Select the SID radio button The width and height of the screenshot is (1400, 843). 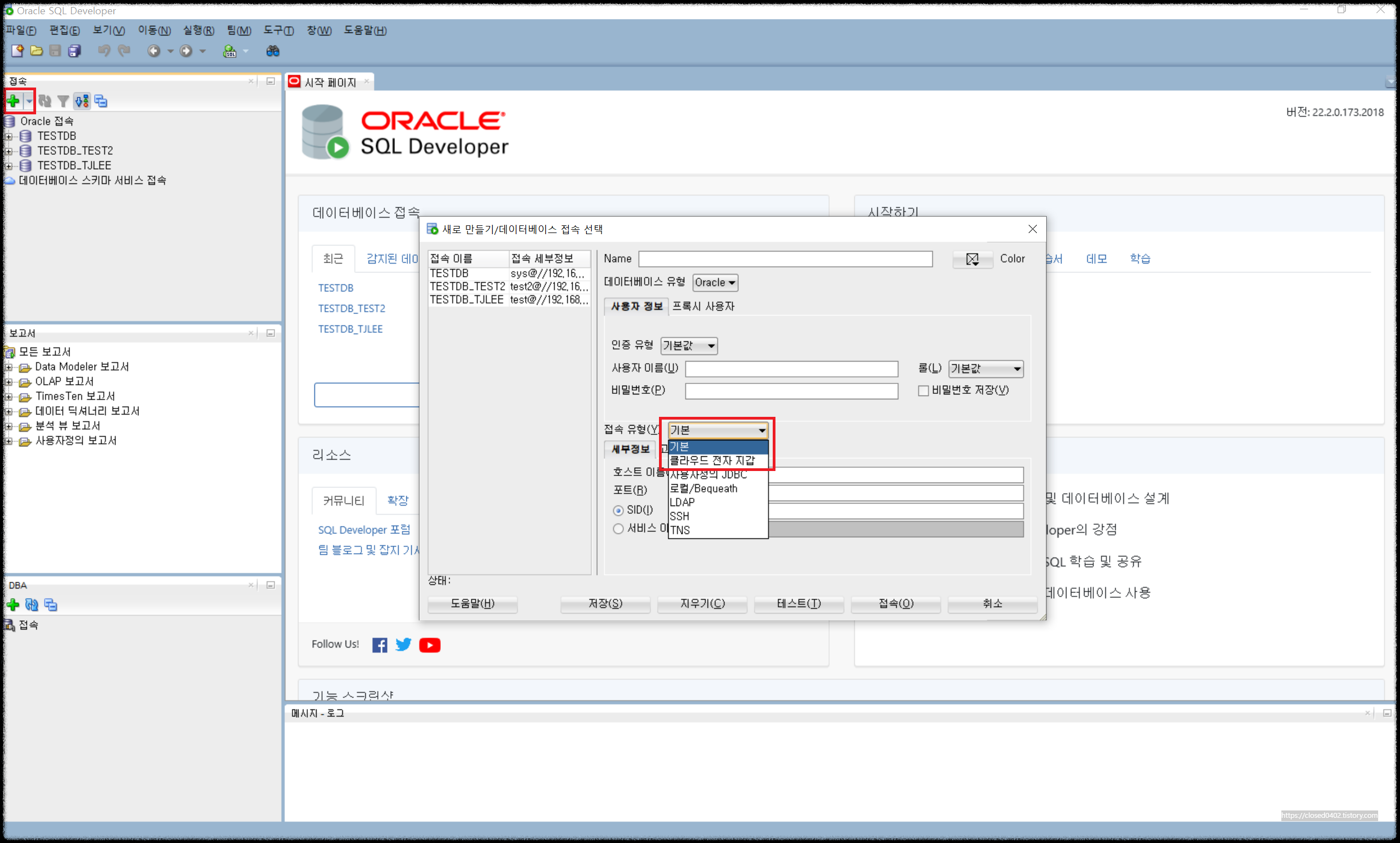coord(619,510)
